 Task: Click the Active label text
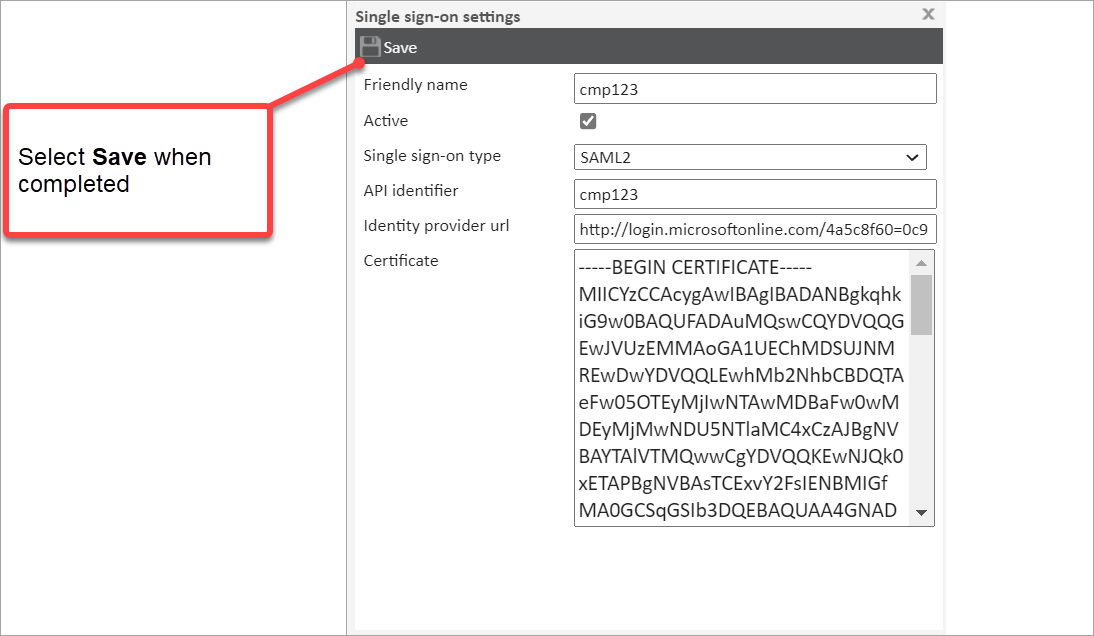point(385,120)
